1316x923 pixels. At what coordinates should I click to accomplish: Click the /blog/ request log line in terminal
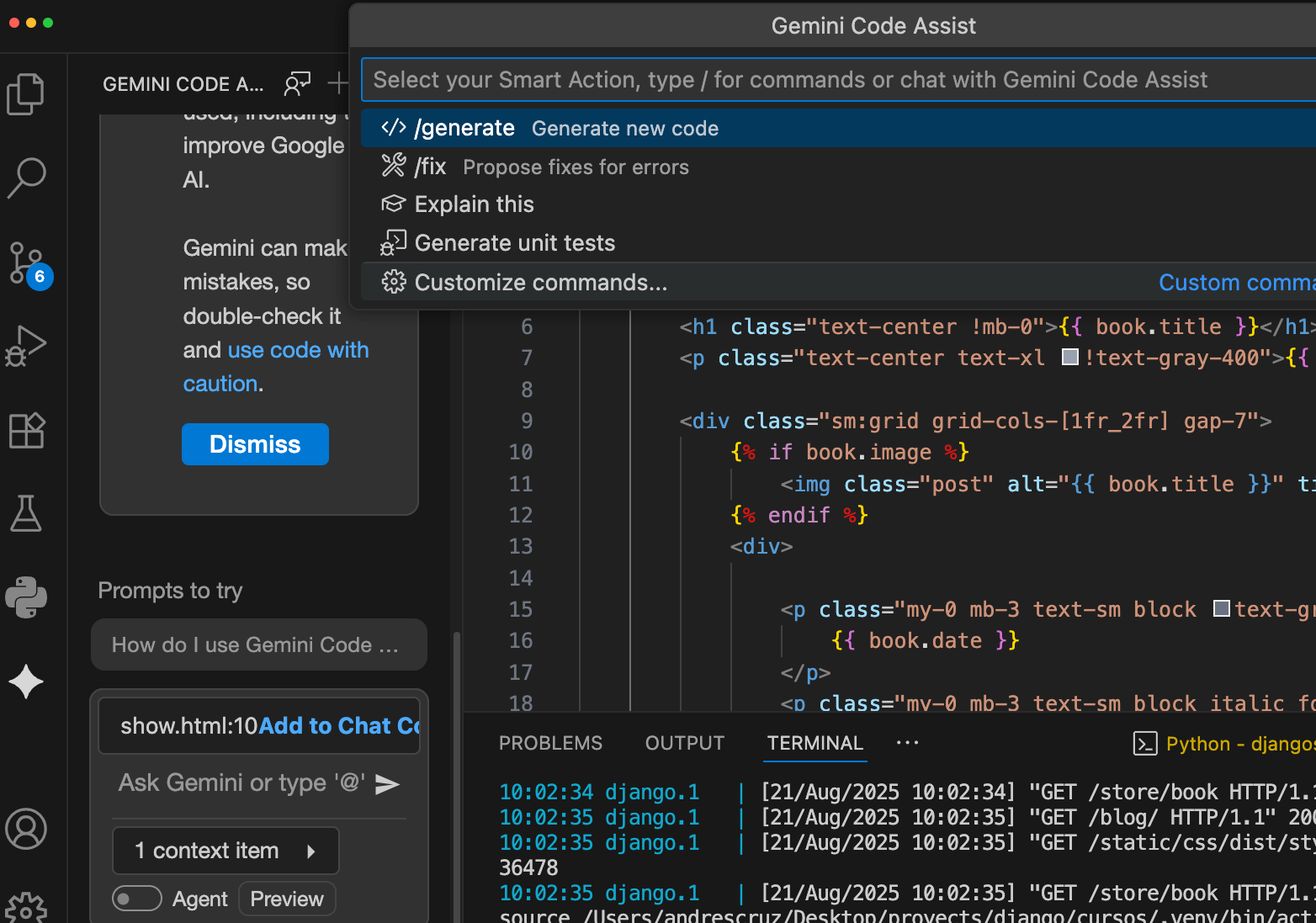tap(907, 817)
